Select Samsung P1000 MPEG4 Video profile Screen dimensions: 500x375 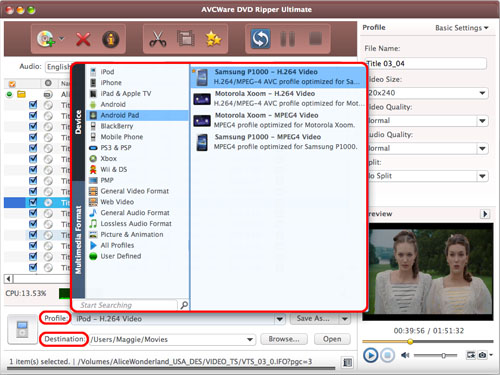278,142
